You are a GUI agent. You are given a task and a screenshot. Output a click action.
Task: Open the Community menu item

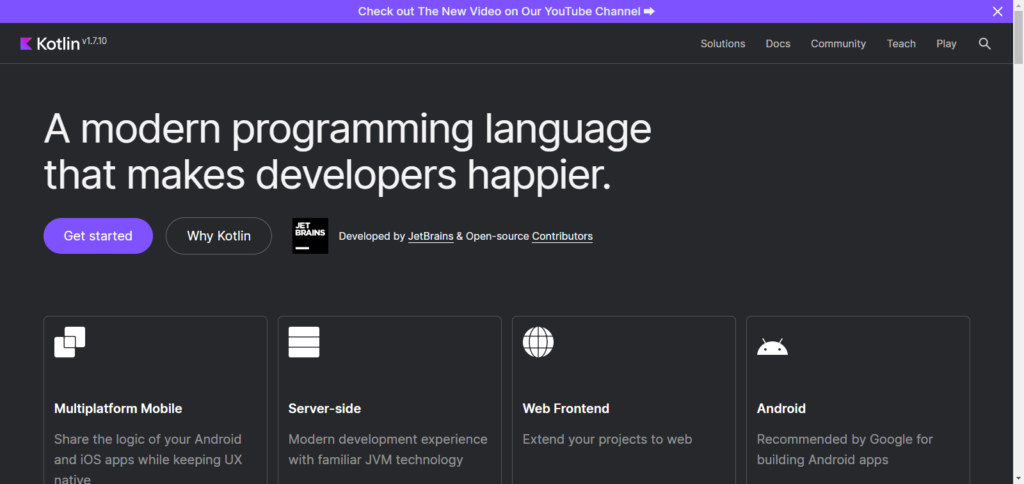838,44
